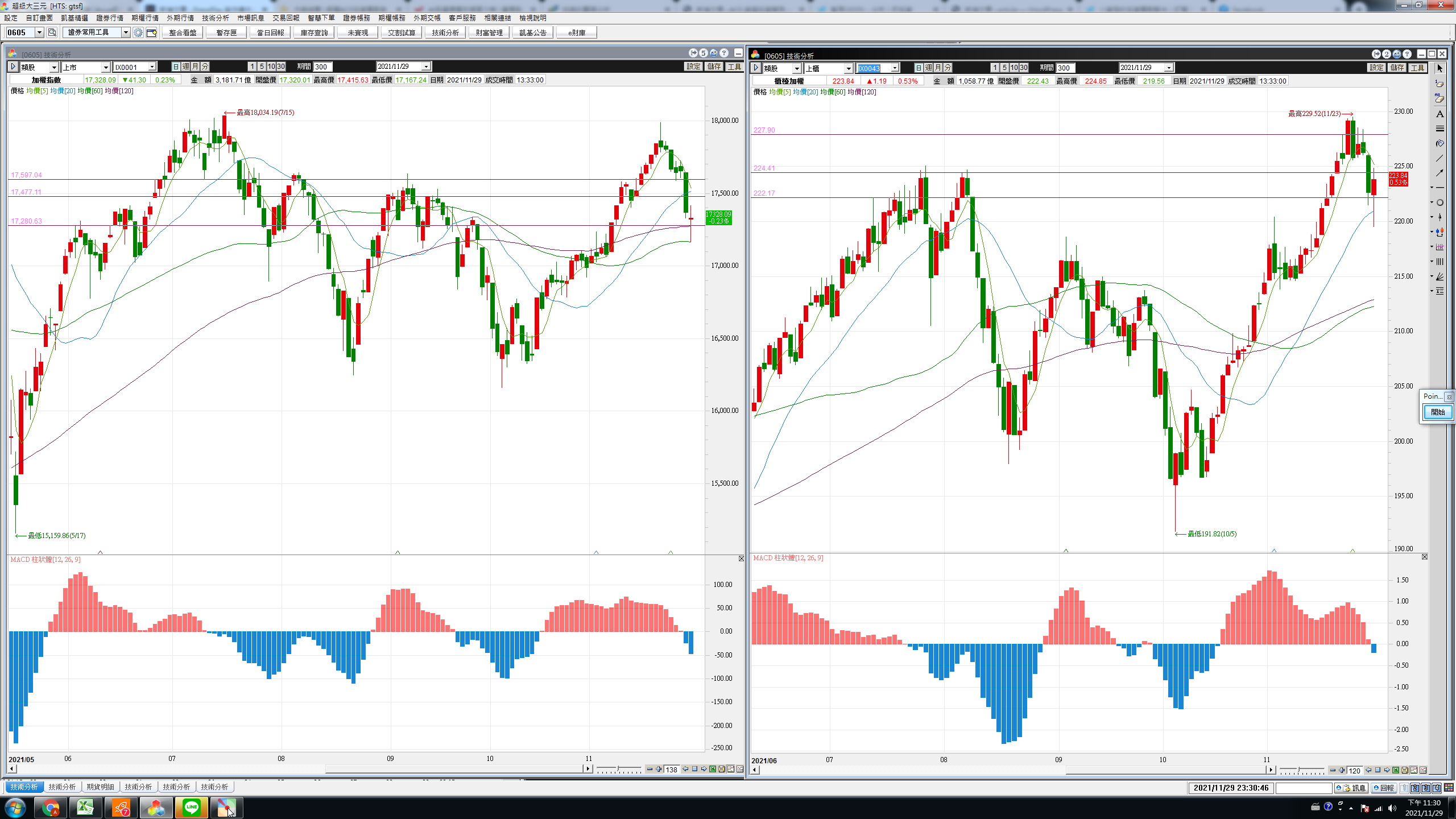The width and height of the screenshot is (1456, 819).
Task: Toggle weekly (週) period on left chart
Action: 186,67
